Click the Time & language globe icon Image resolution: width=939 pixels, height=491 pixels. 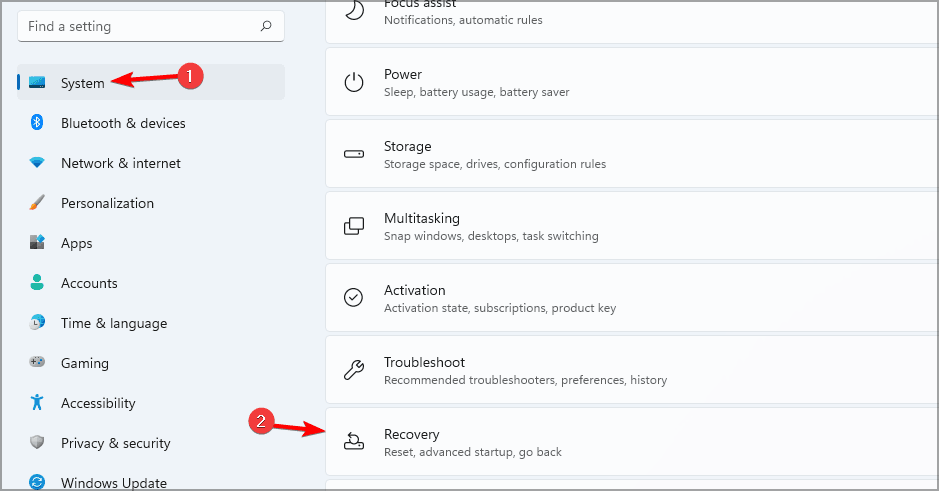(x=37, y=323)
